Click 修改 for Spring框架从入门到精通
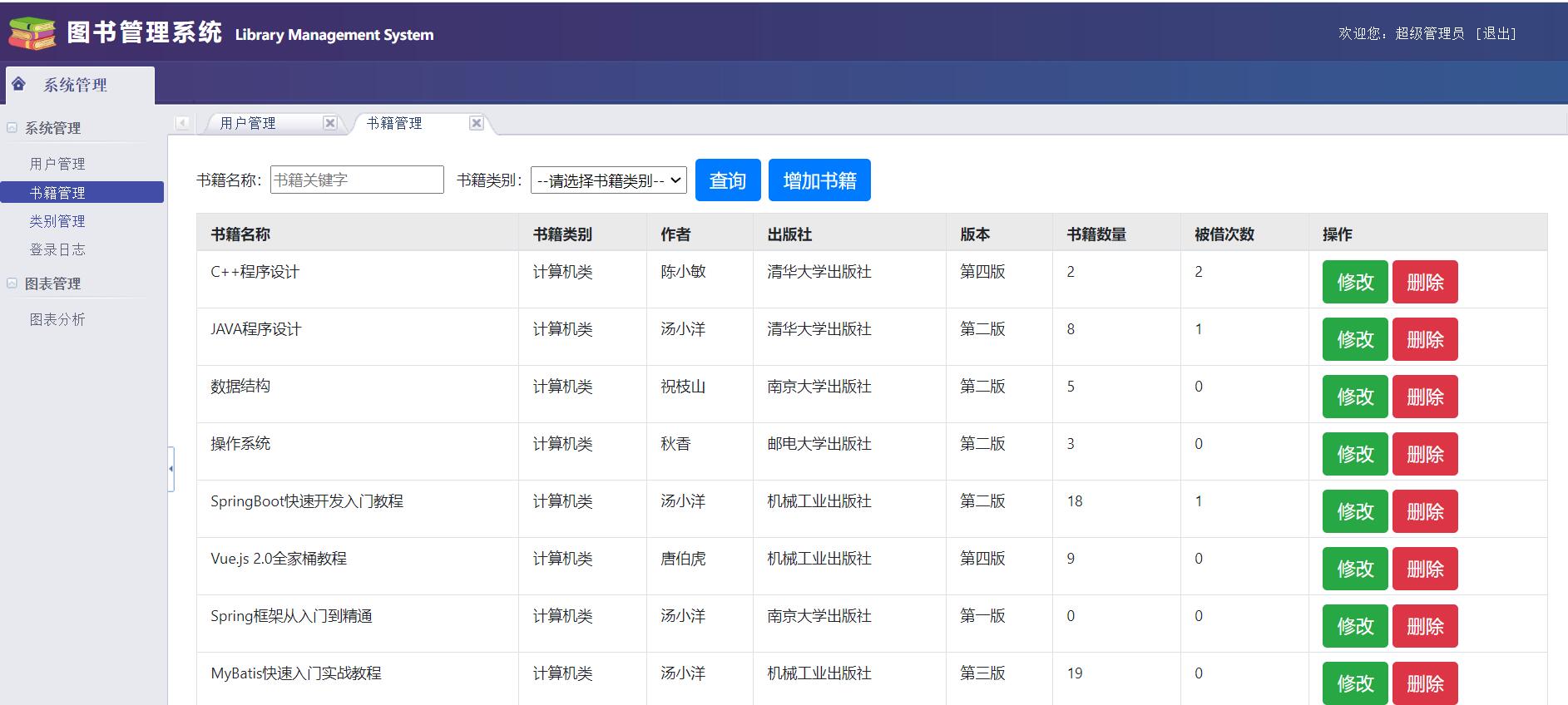The height and width of the screenshot is (705, 1568). [1355, 626]
